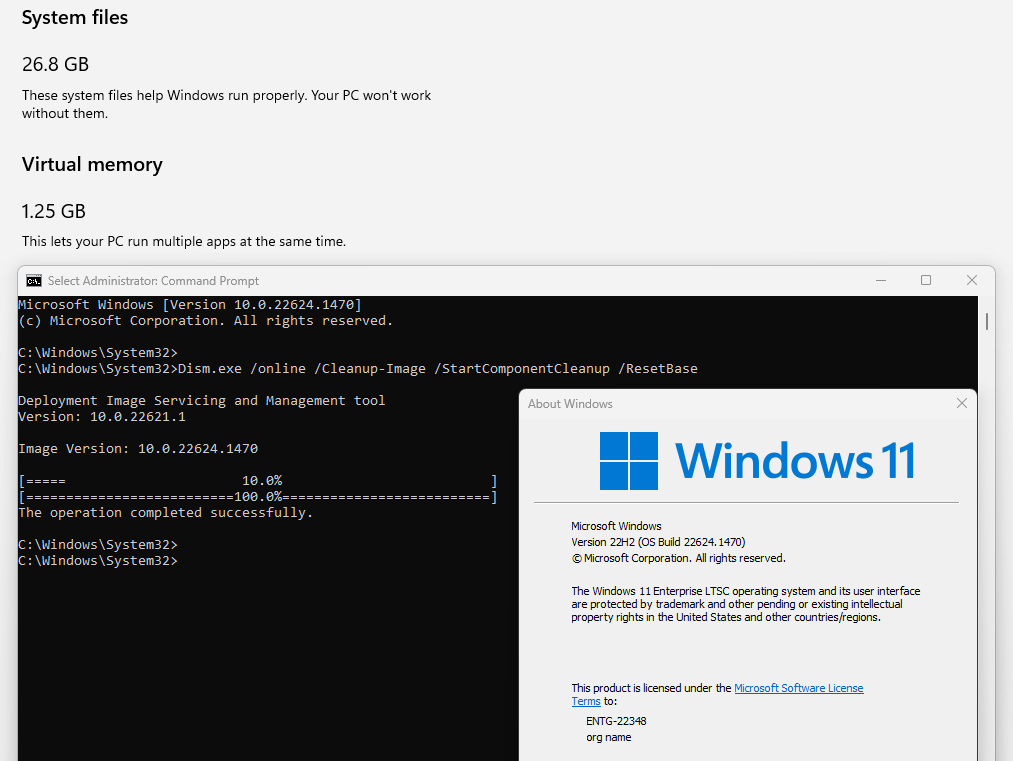
Task: Open the Microsoft Software License link
Action: 799,688
